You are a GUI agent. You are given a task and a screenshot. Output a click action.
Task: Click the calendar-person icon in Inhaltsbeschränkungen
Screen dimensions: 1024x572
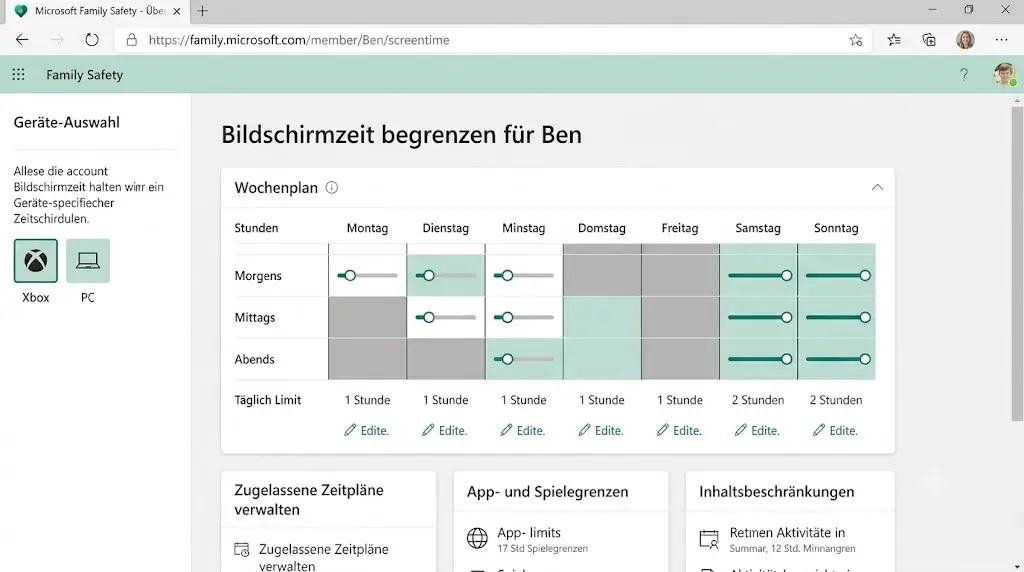709,539
